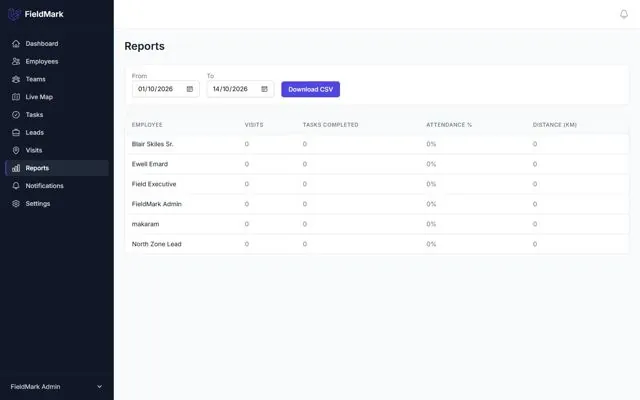Go to Dashboard page
This screenshot has width=640, height=400.
[x=57, y=44]
